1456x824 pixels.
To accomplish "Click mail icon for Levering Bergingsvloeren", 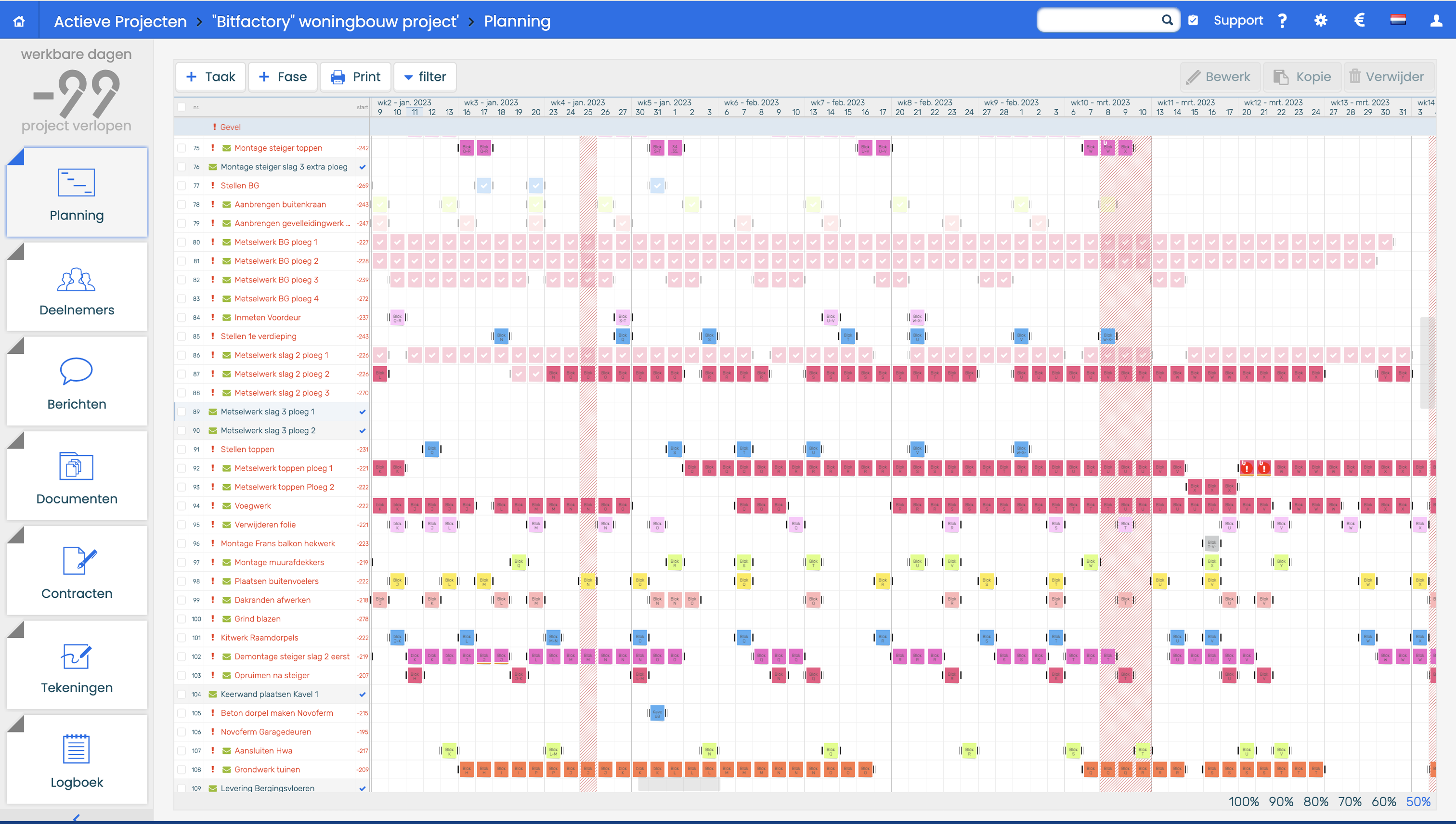I will click(x=213, y=788).
